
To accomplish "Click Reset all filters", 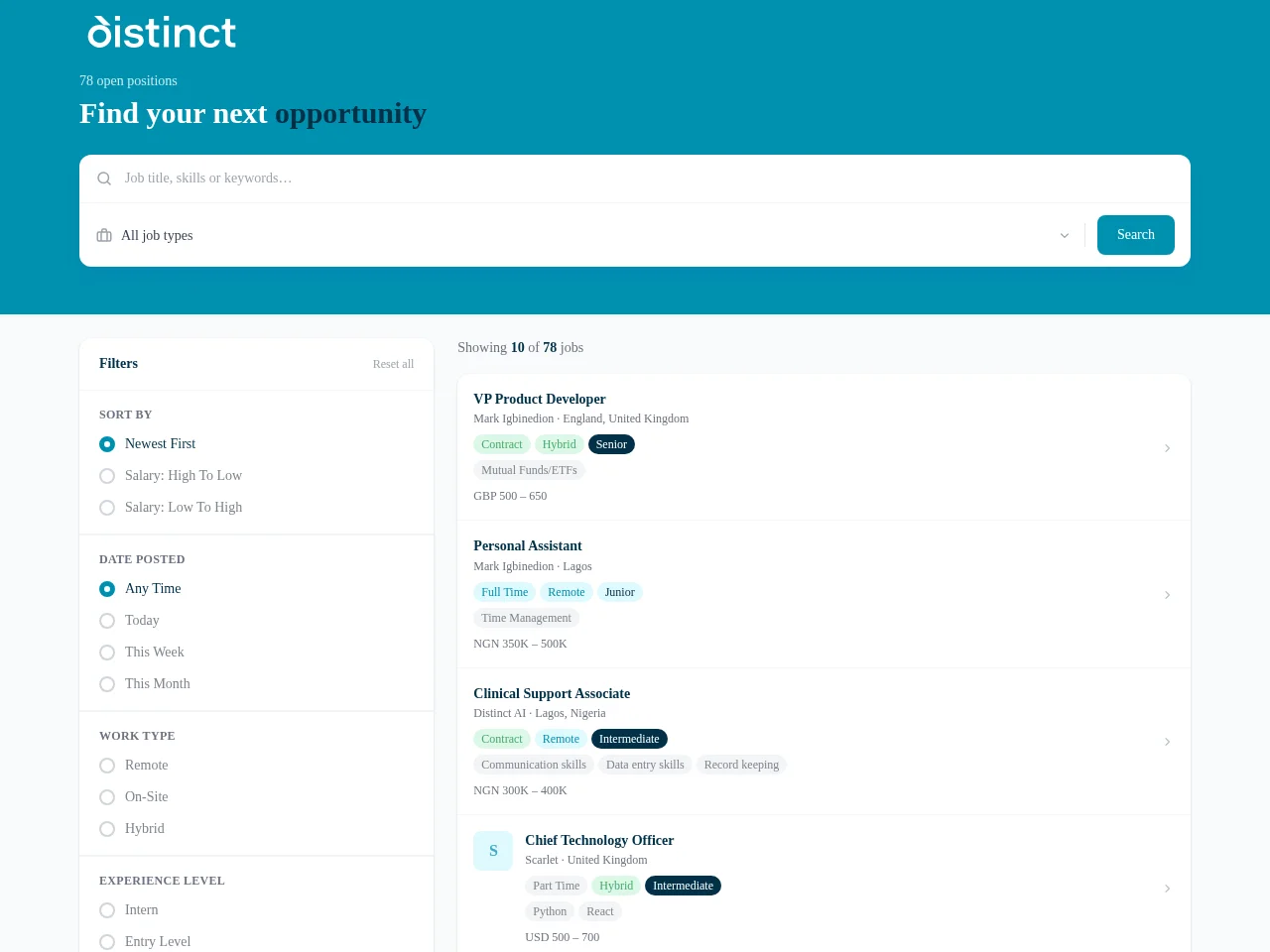I will click(393, 364).
